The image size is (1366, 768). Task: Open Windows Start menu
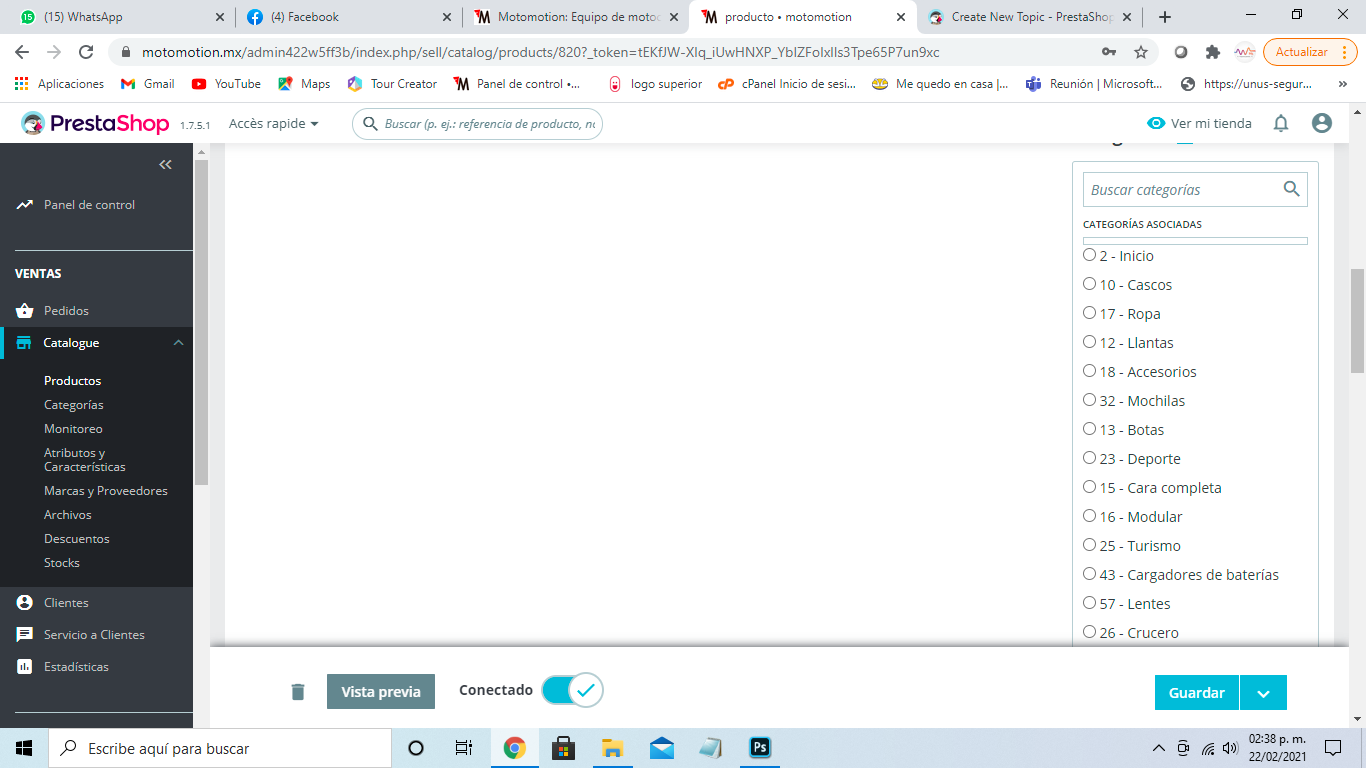point(24,748)
